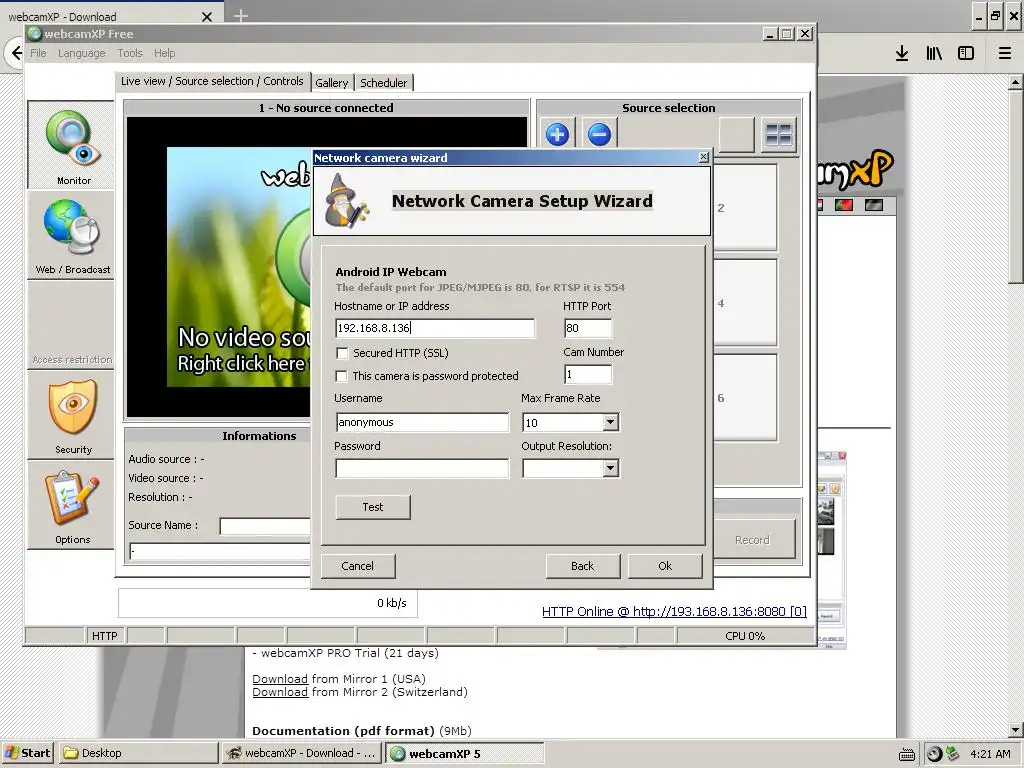Click the 4:21 AM system clock
This screenshot has width=1024, height=768.
point(990,754)
